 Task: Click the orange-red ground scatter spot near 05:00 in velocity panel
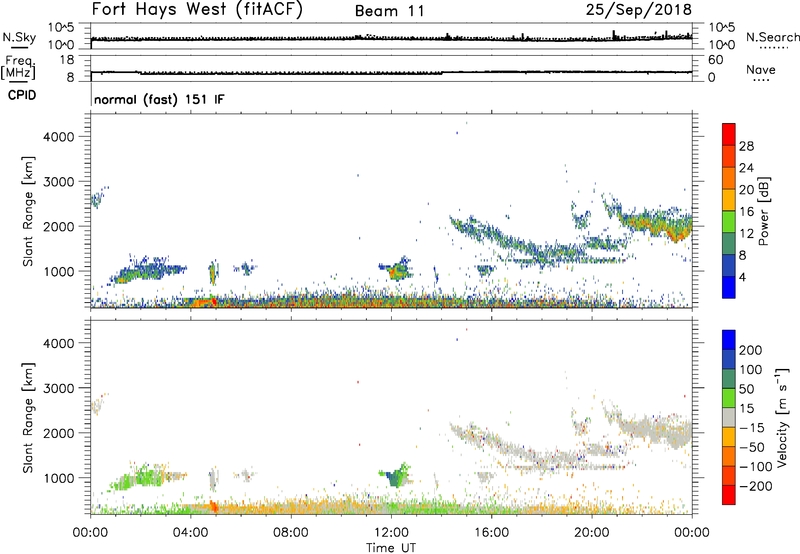tap(213, 507)
